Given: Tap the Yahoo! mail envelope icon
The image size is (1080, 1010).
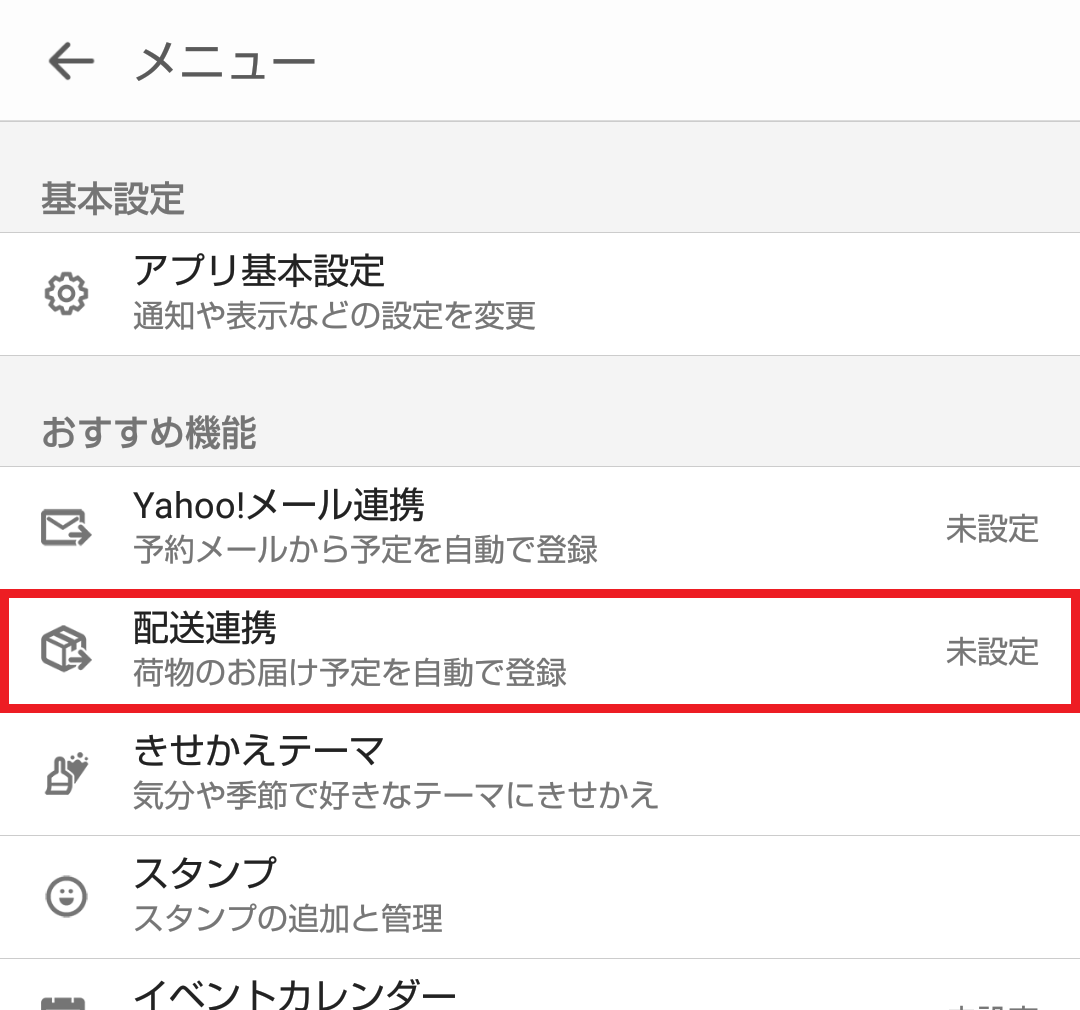Looking at the screenshot, I should 67,528.
